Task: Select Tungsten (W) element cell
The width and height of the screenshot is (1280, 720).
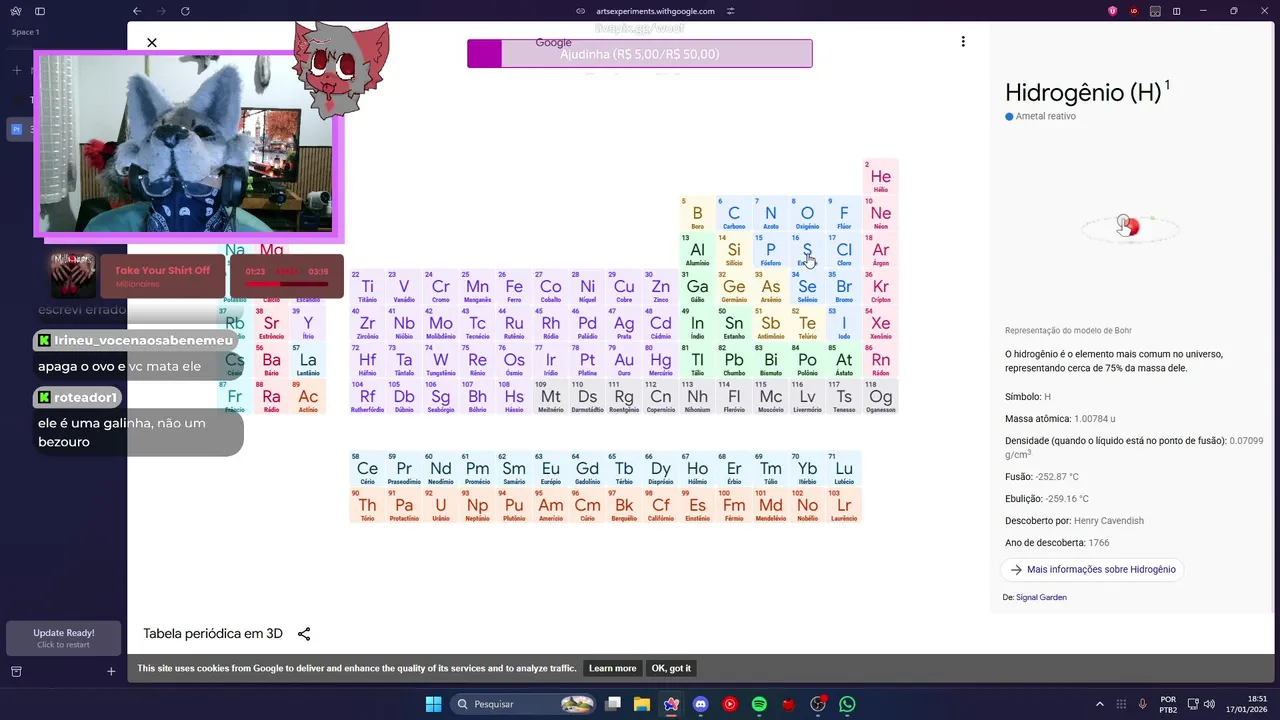Action: [441, 361]
